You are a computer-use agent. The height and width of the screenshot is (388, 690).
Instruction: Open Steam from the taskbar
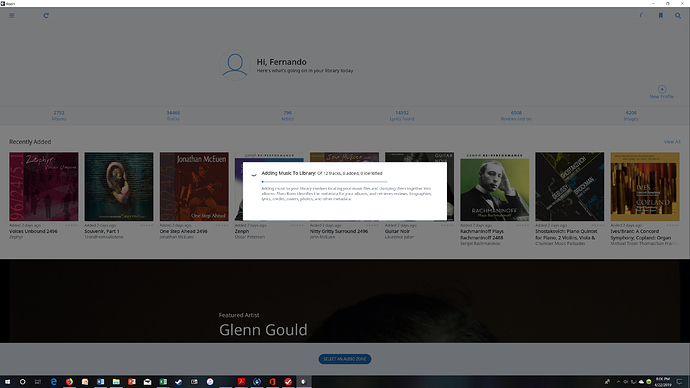pyautogui.click(x=179, y=382)
